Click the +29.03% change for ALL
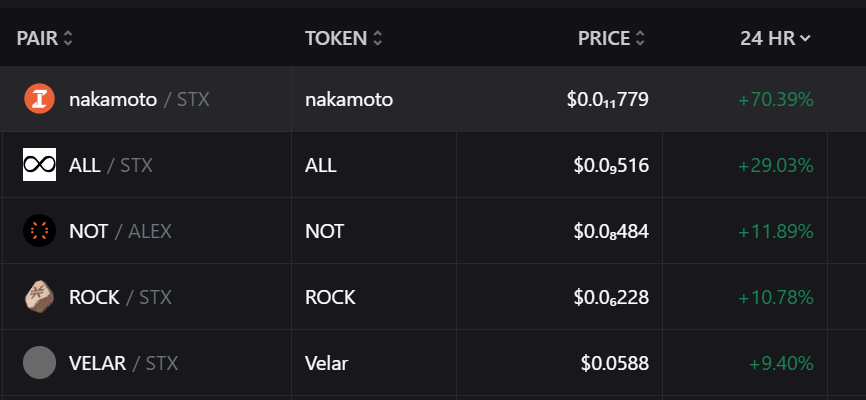 point(776,165)
